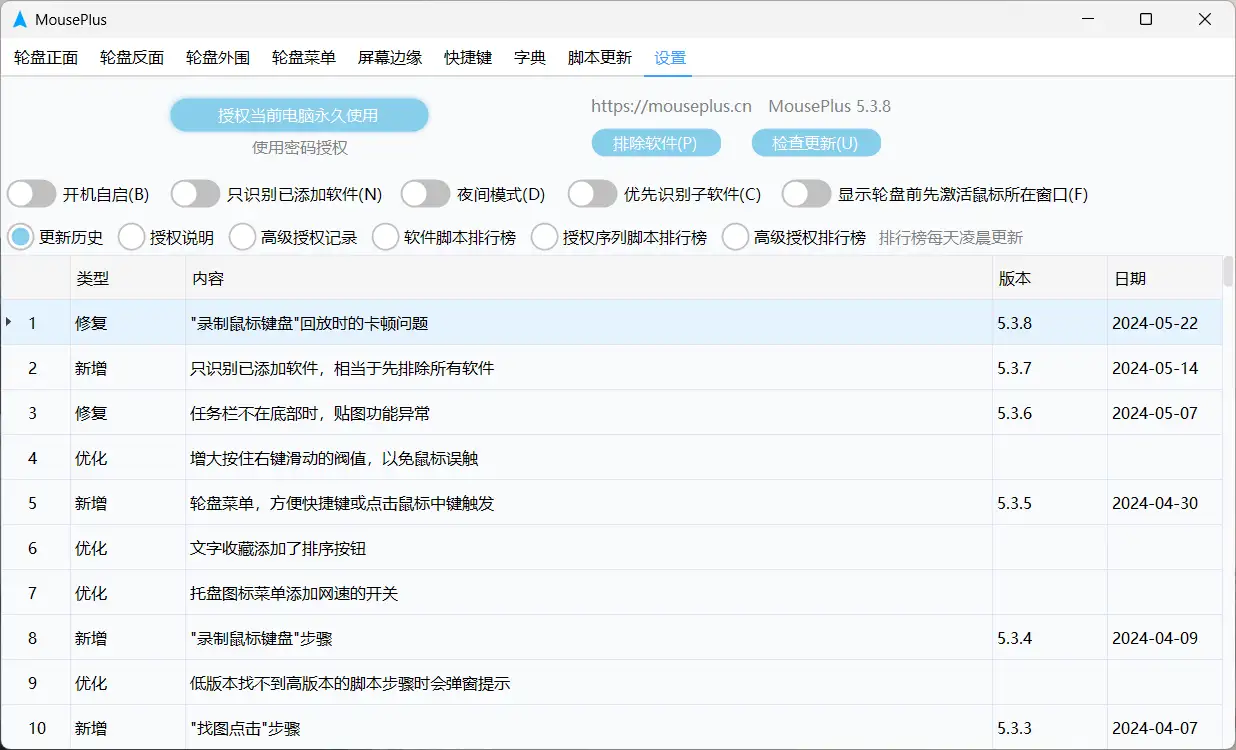Image resolution: width=1236 pixels, height=750 pixels.
Task: Open the 轮盘正面 tab
Action: (46, 58)
